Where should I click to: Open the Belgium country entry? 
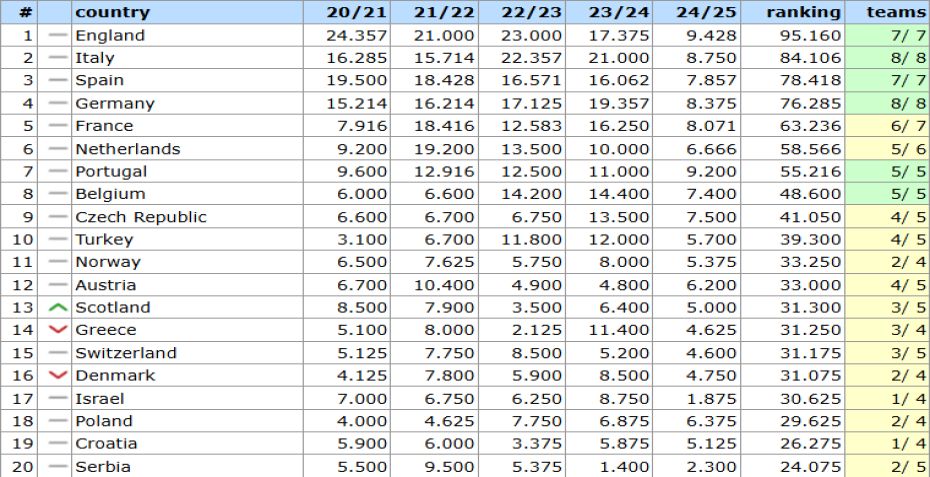point(110,194)
